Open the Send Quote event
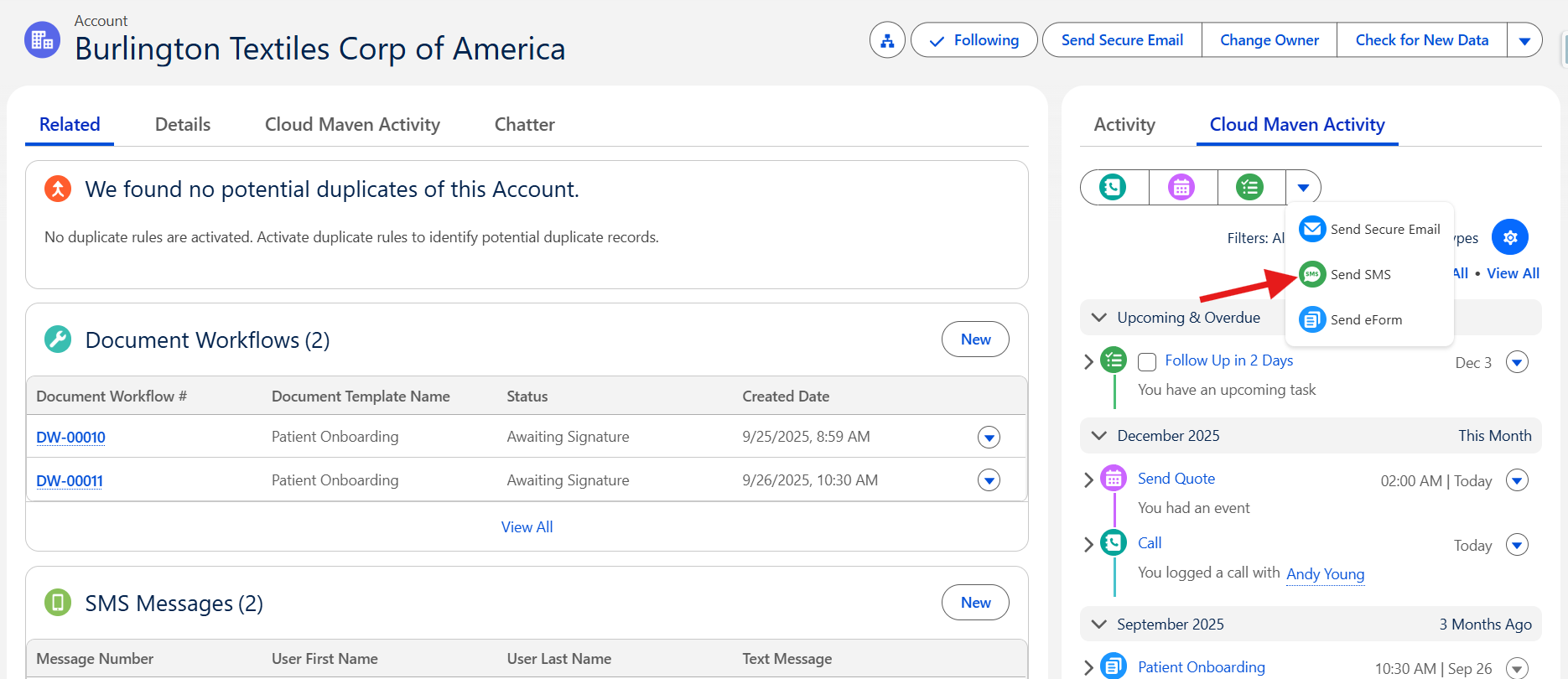 point(1176,479)
